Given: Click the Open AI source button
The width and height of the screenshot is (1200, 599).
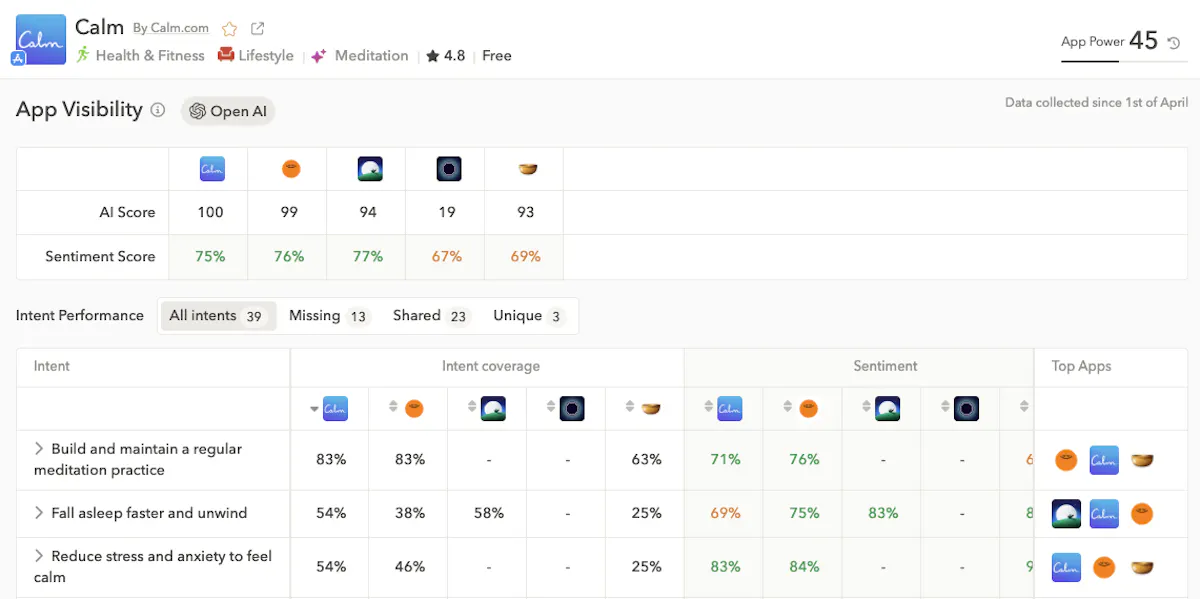Looking at the screenshot, I should click(228, 111).
